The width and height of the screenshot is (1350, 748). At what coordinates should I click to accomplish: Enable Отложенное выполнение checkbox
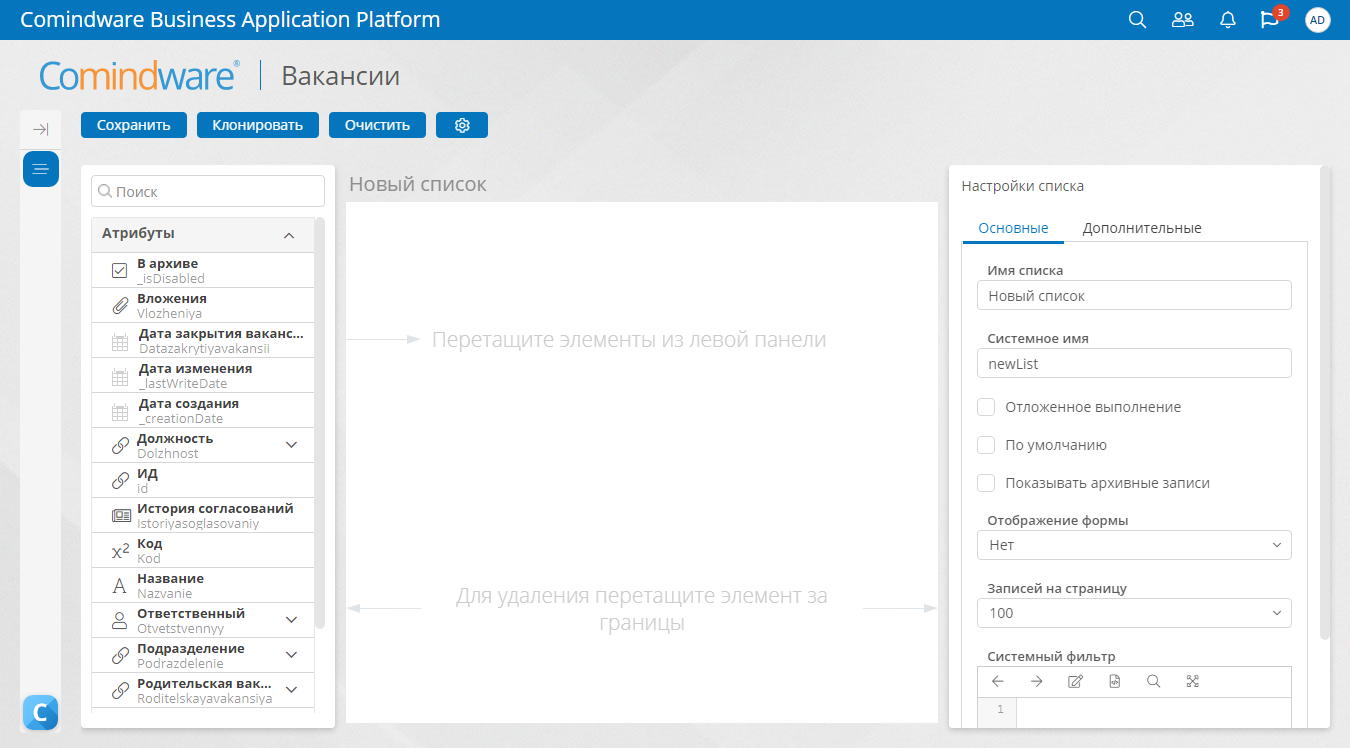tap(986, 407)
